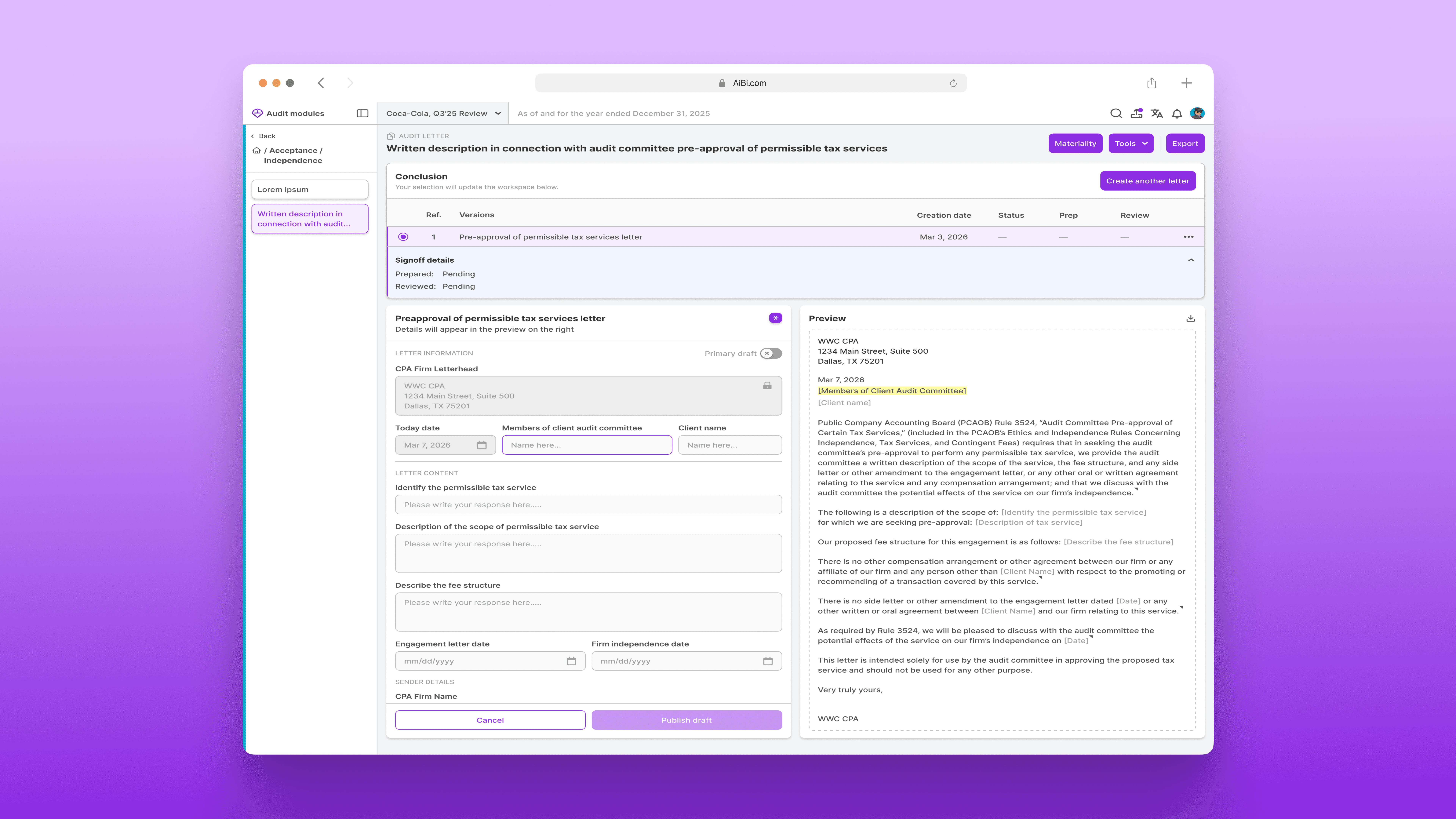Click the browser share icon
The height and width of the screenshot is (819, 1456).
[1151, 83]
